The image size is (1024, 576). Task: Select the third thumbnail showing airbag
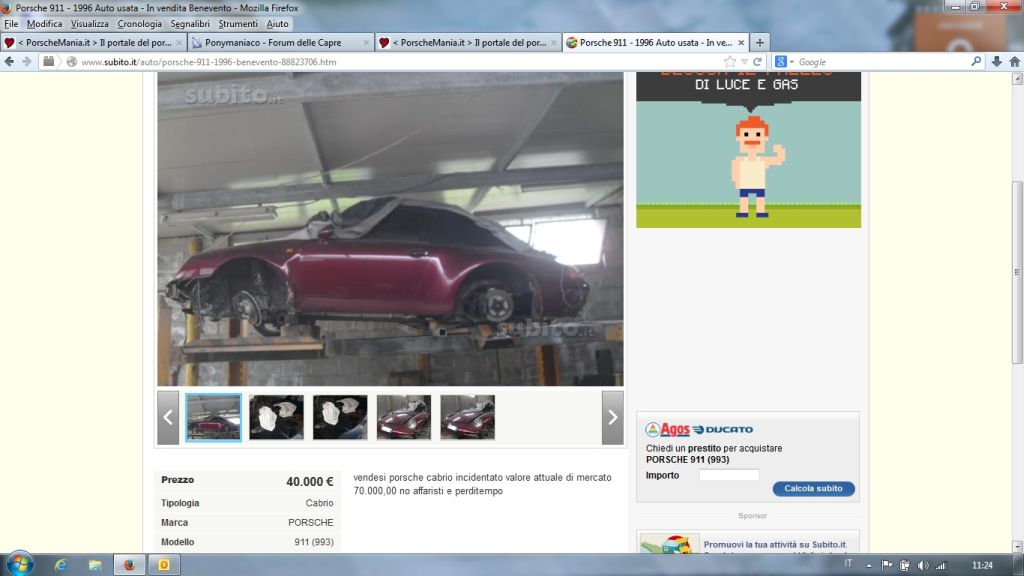[340, 417]
